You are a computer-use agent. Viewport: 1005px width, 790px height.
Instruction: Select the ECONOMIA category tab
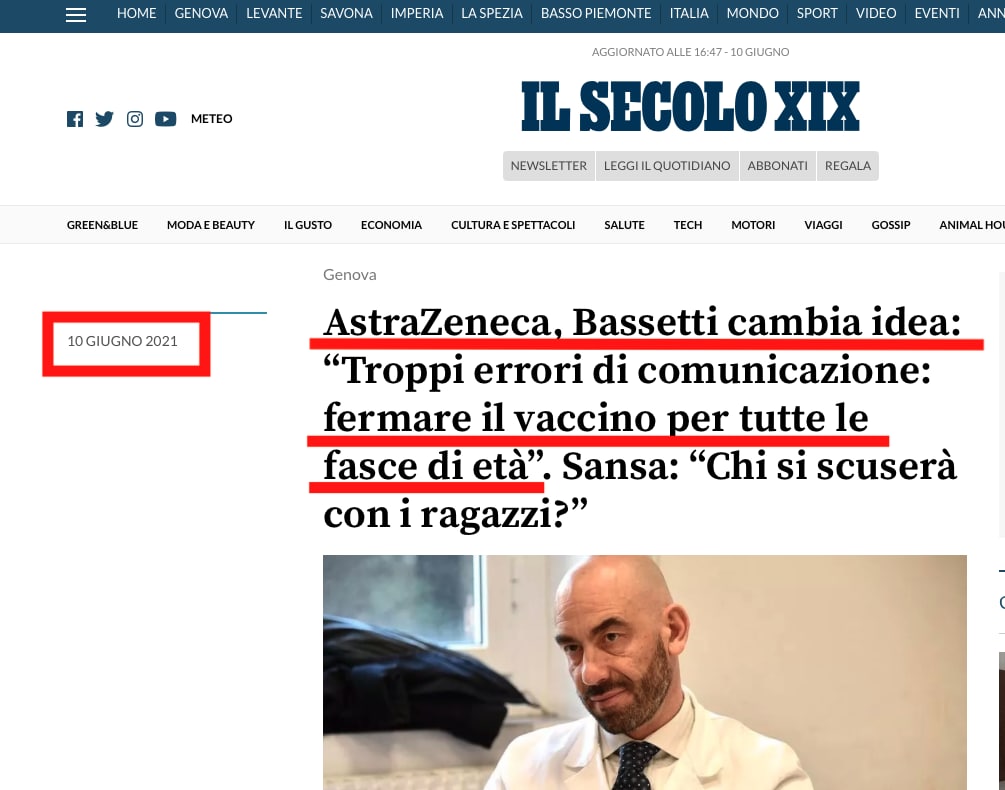pyautogui.click(x=391, y=225)
